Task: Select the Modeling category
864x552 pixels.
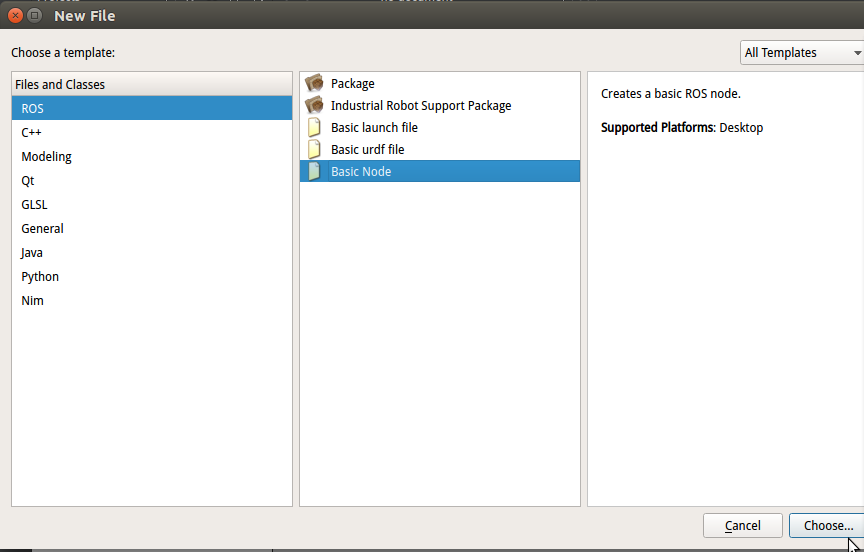Action: click(152, 156)
